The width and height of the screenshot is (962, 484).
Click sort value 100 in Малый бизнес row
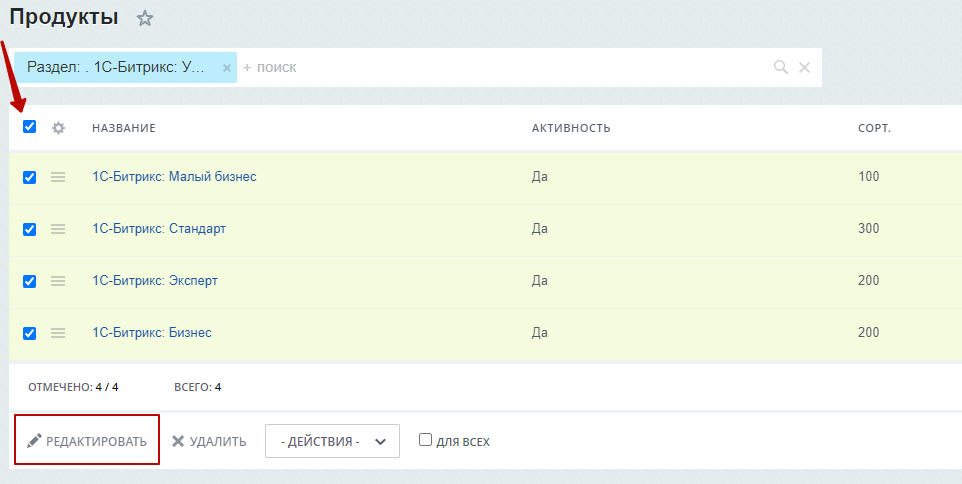[869, 177]
